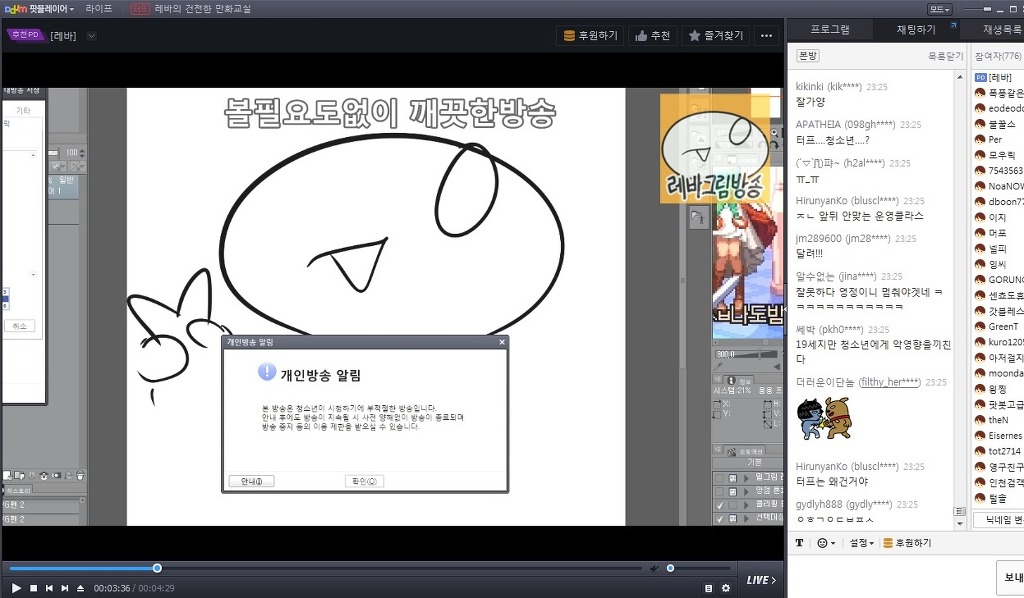1024x598 pixels.
Task: Skip to the next item
Action: click(x=65, y=588)
